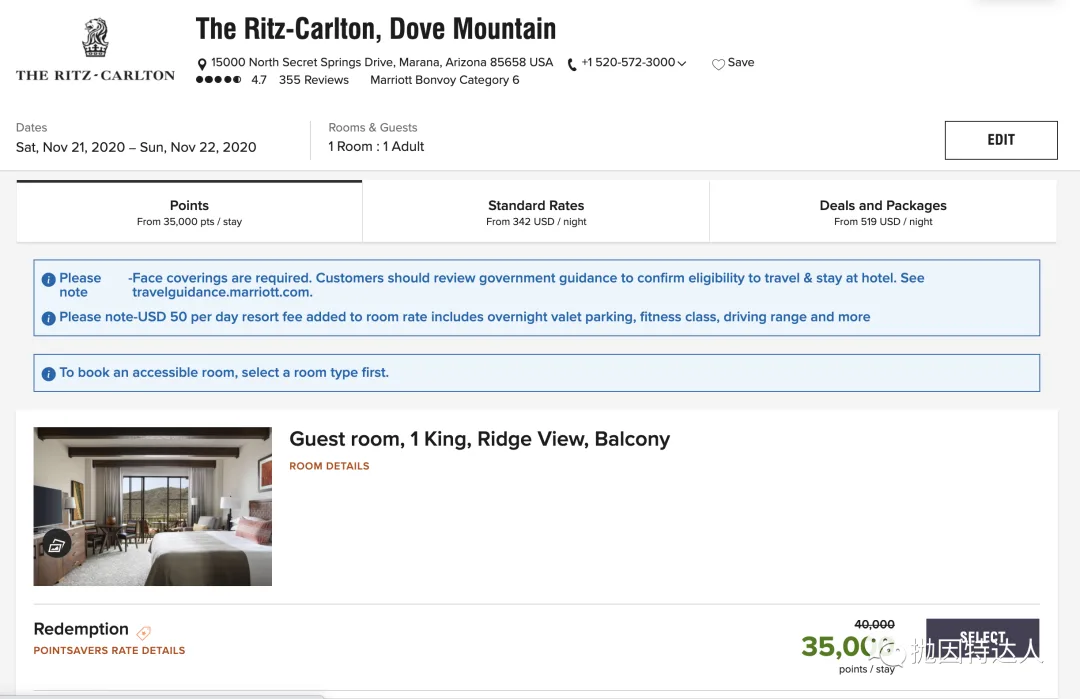
Task: Click the heart Save icon
Action: point(718,64)
